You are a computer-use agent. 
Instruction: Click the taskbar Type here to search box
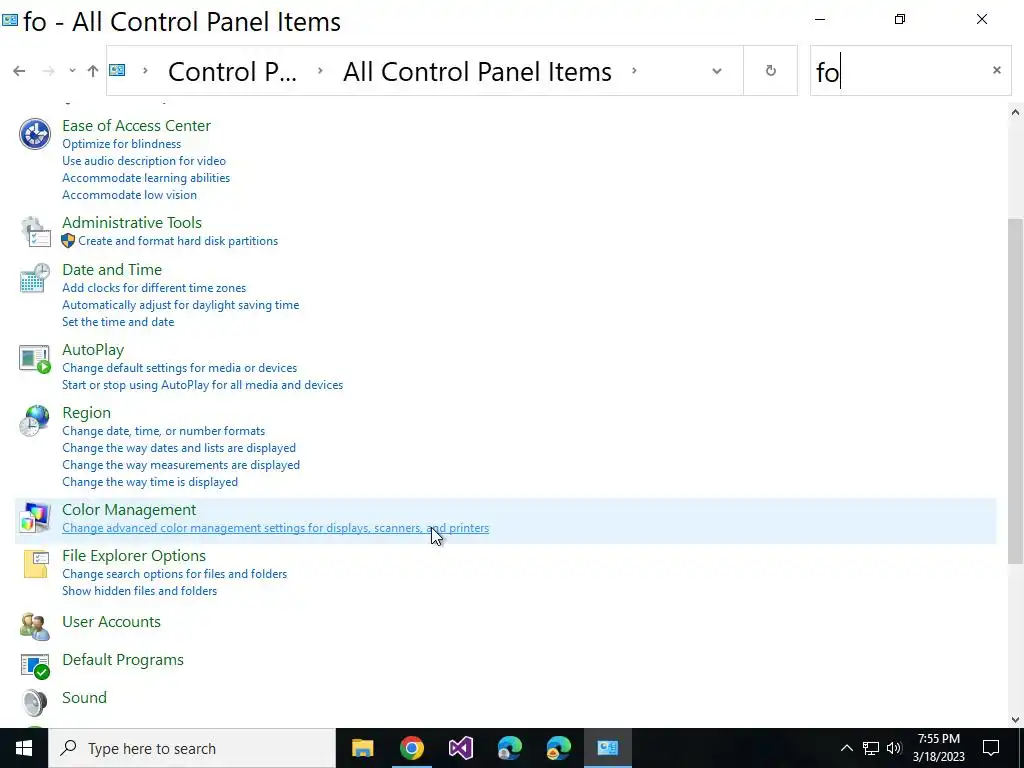coord(193,748)
